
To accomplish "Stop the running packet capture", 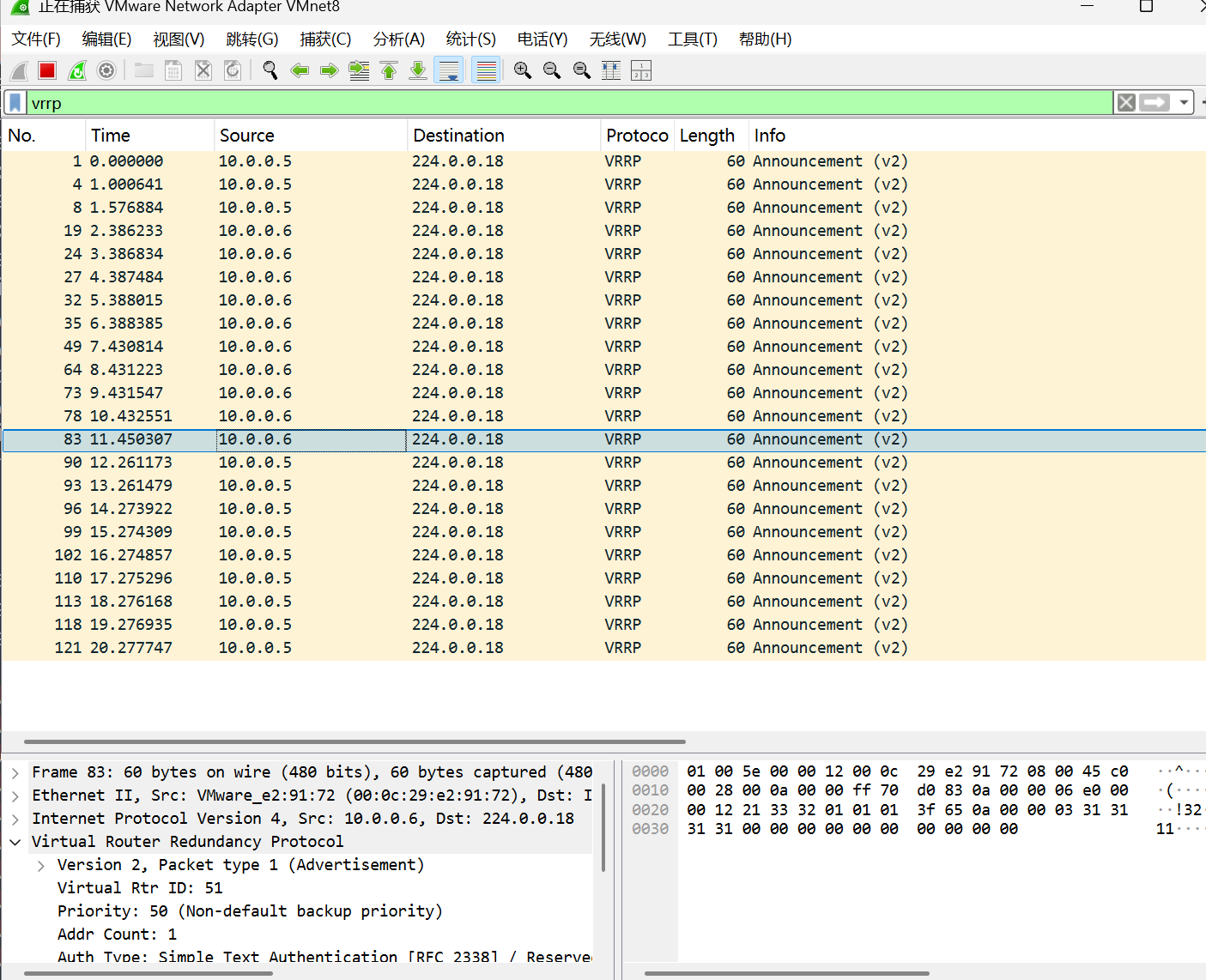I will [x=47, y=70].
